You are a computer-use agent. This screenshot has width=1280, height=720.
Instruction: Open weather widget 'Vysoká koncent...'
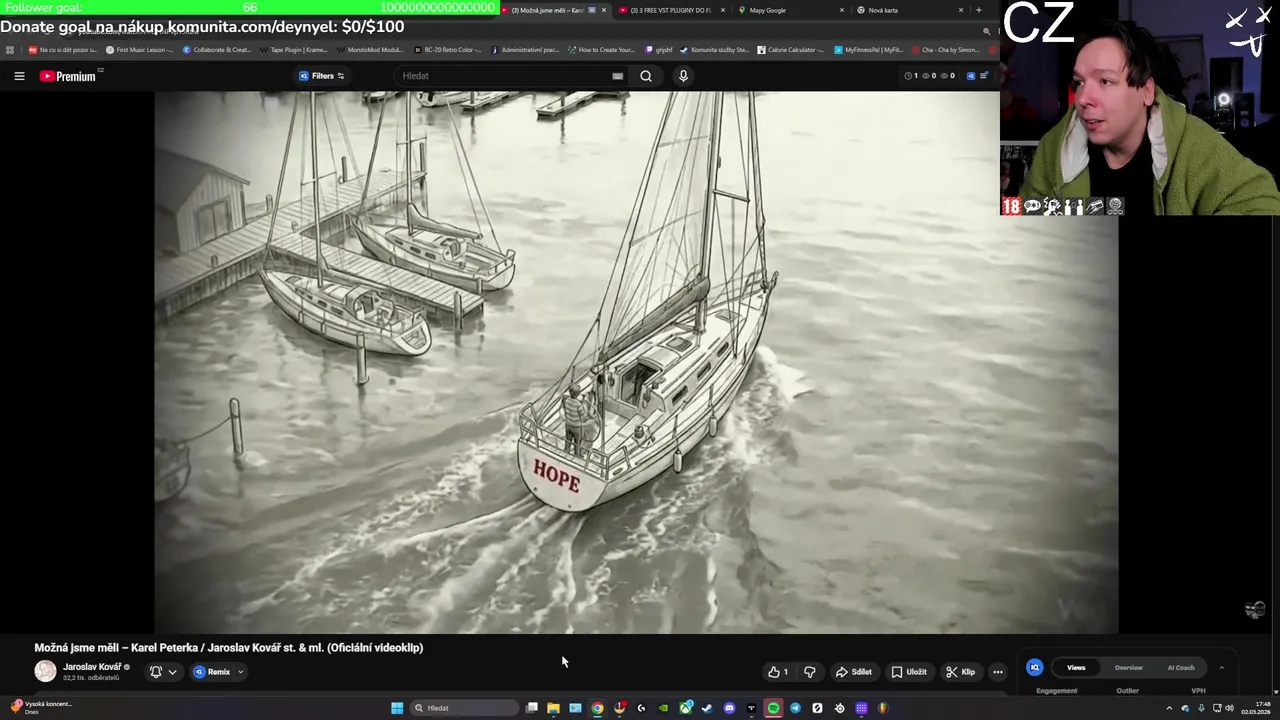41,707
